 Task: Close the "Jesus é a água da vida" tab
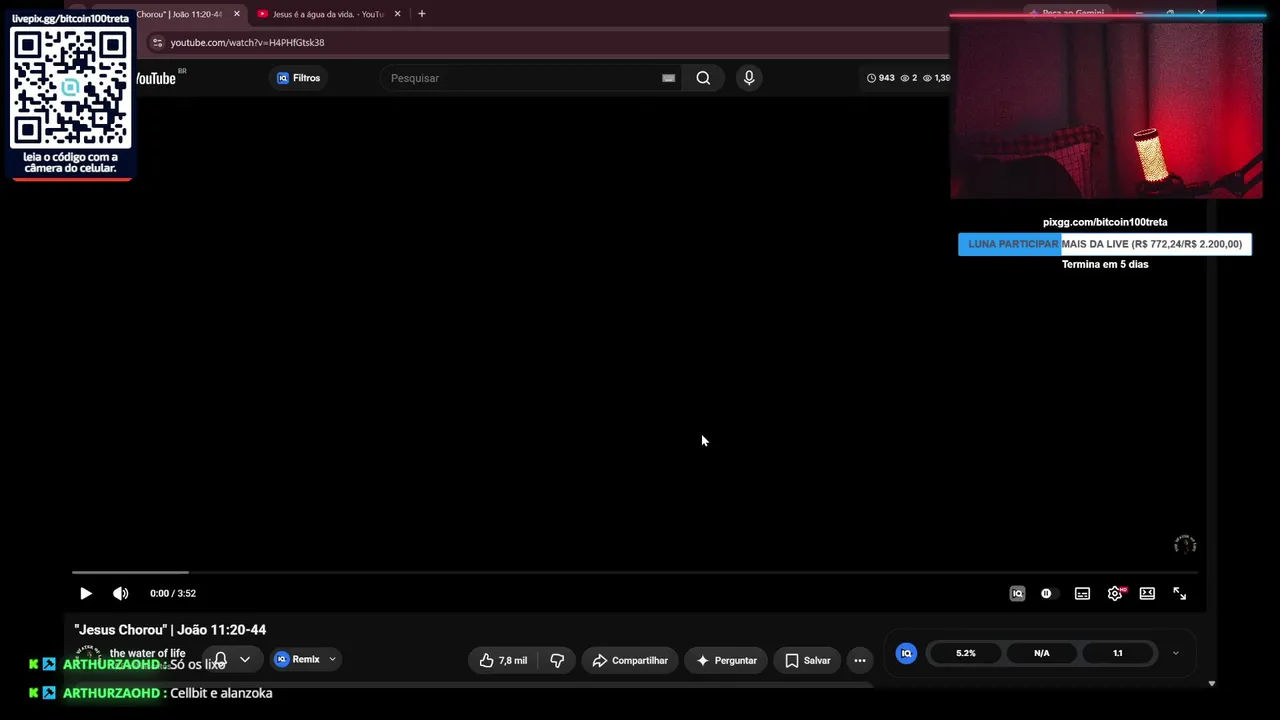click(x=397, y=14)
